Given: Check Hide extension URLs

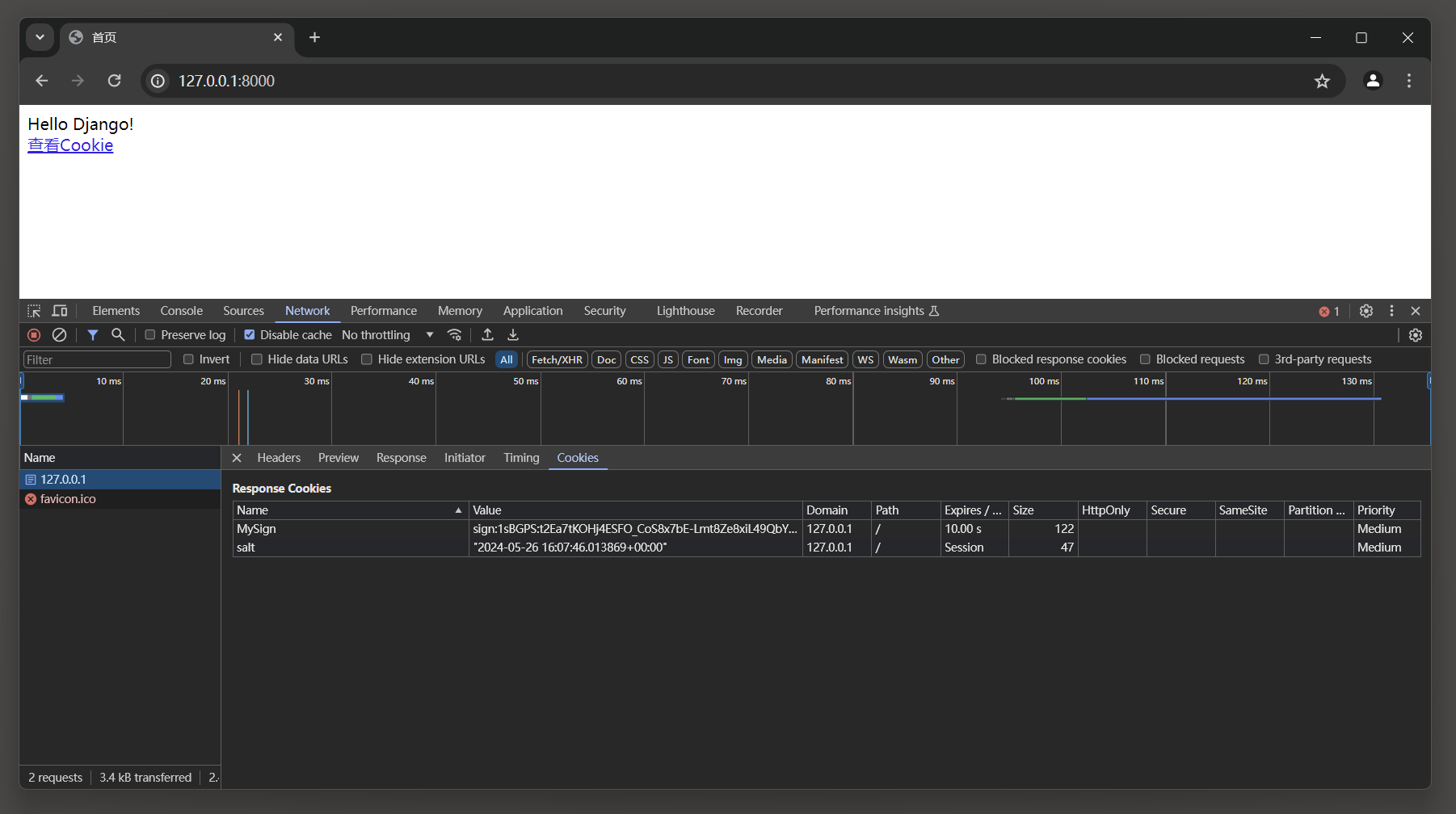Looking at the screenshot, I should 367,359.
